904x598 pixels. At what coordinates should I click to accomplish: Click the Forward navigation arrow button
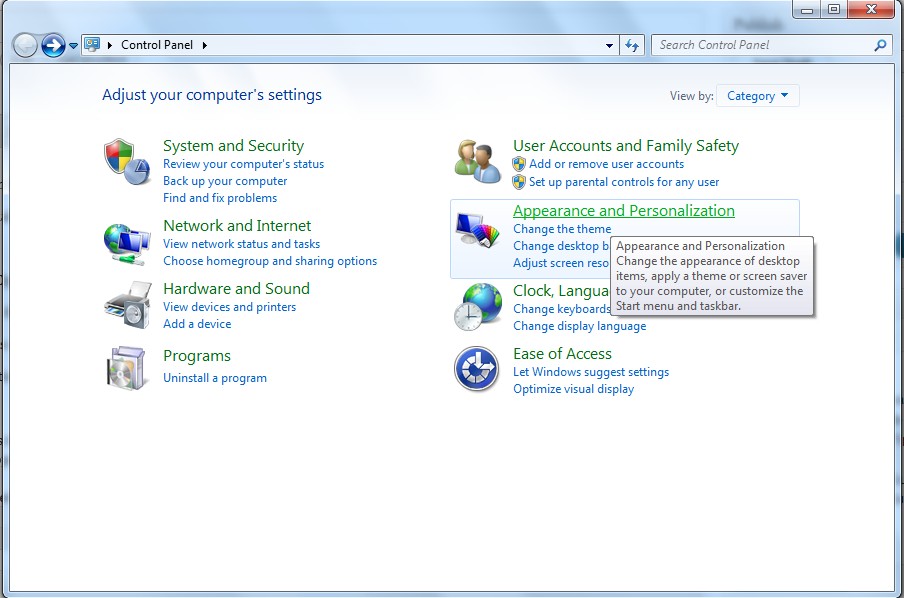[53, 45]
